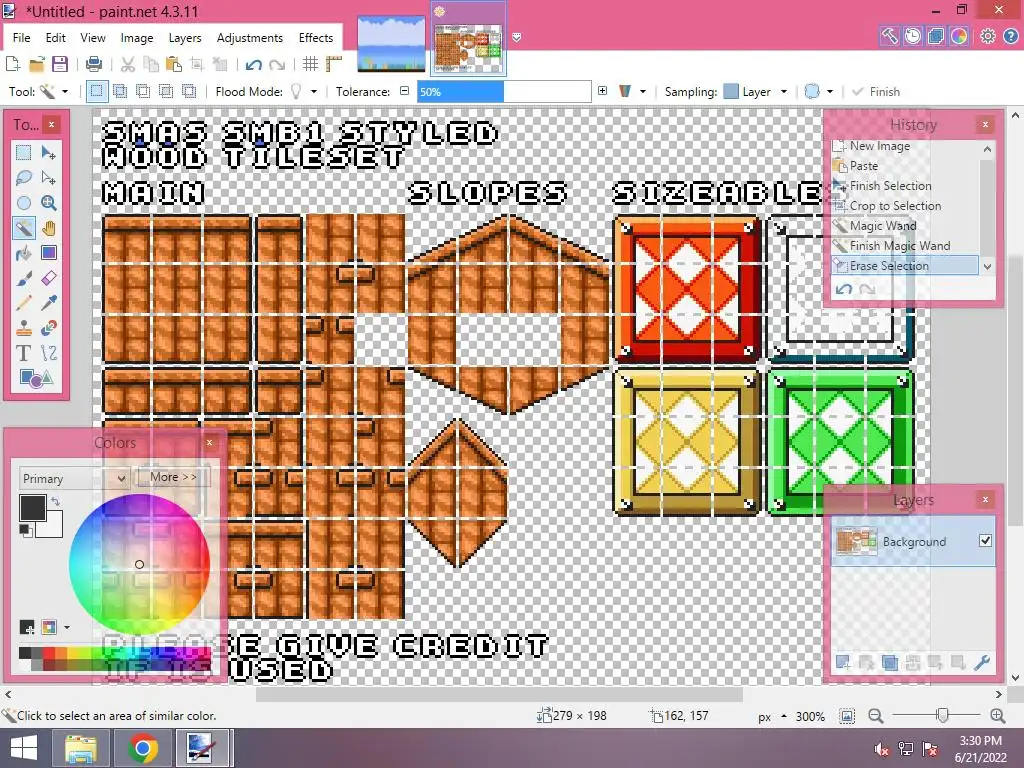Select the Ellipse Select tool
This screenshot has height=768, width=1024.
click(24, 203)
